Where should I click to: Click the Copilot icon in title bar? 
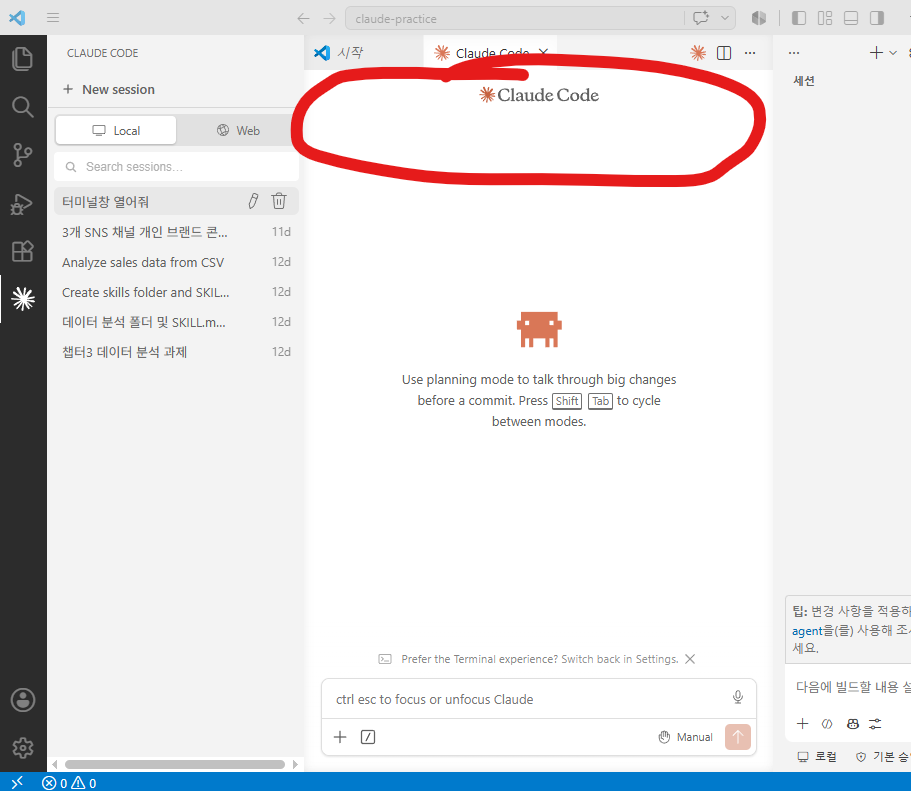click(x=759, y=18)
